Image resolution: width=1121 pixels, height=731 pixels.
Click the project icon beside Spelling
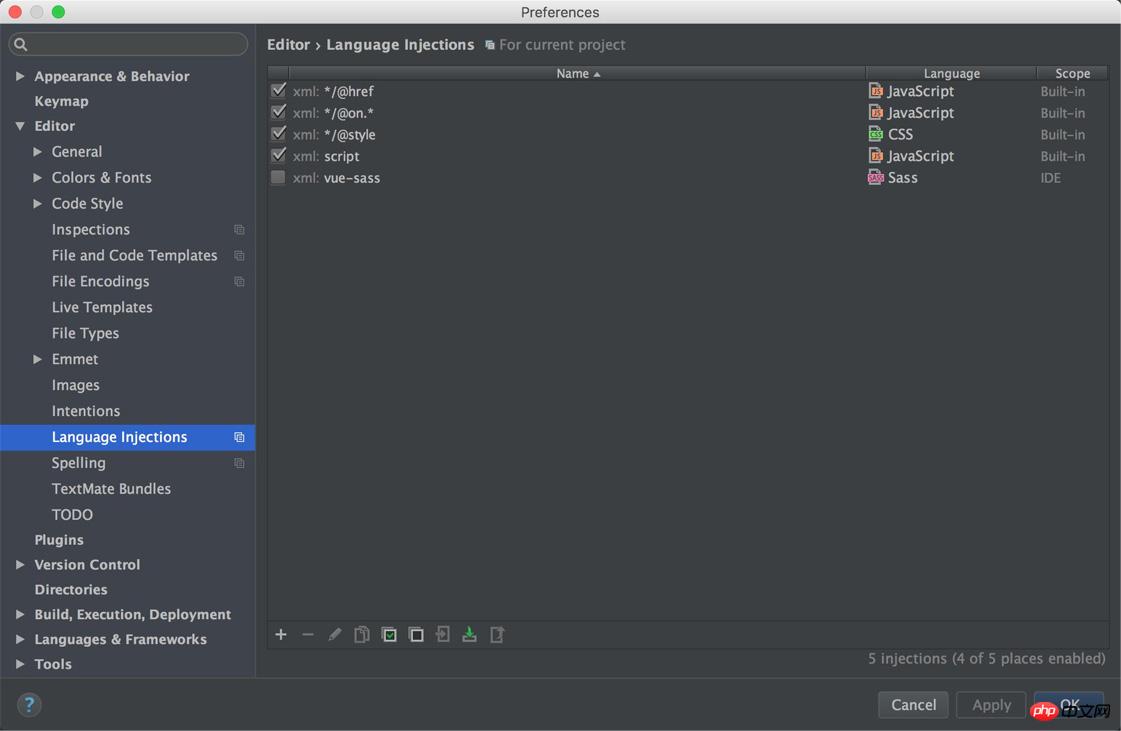[x=239, y=463]
